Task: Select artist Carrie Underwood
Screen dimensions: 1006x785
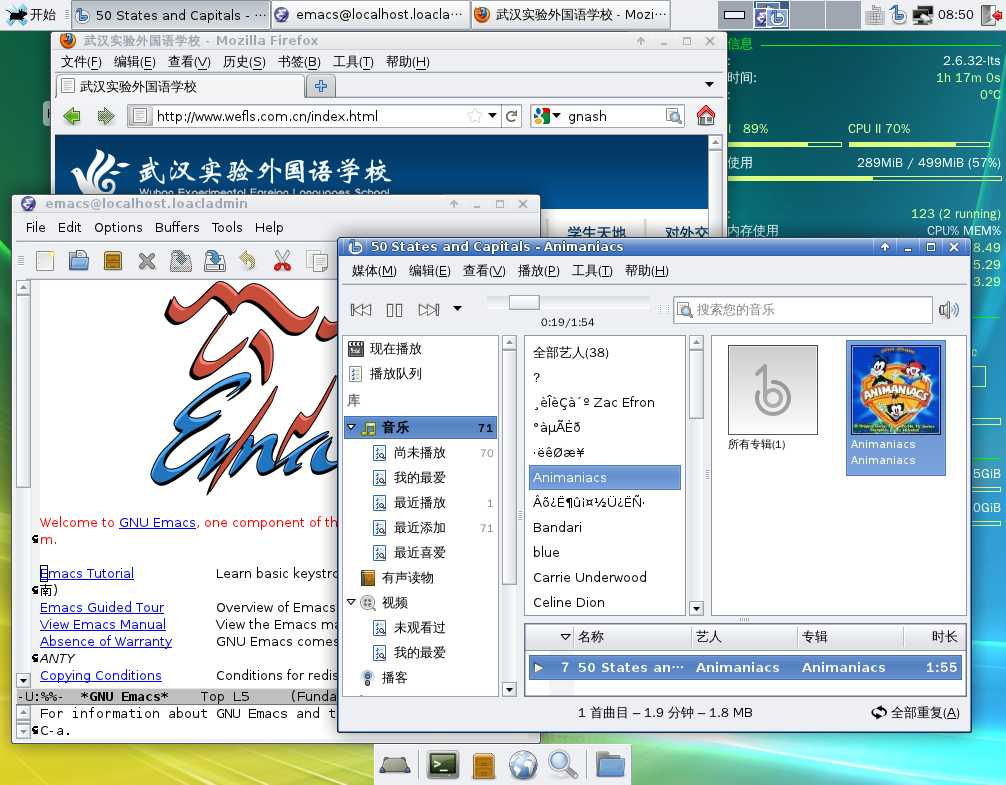Action: pos(590,577)
